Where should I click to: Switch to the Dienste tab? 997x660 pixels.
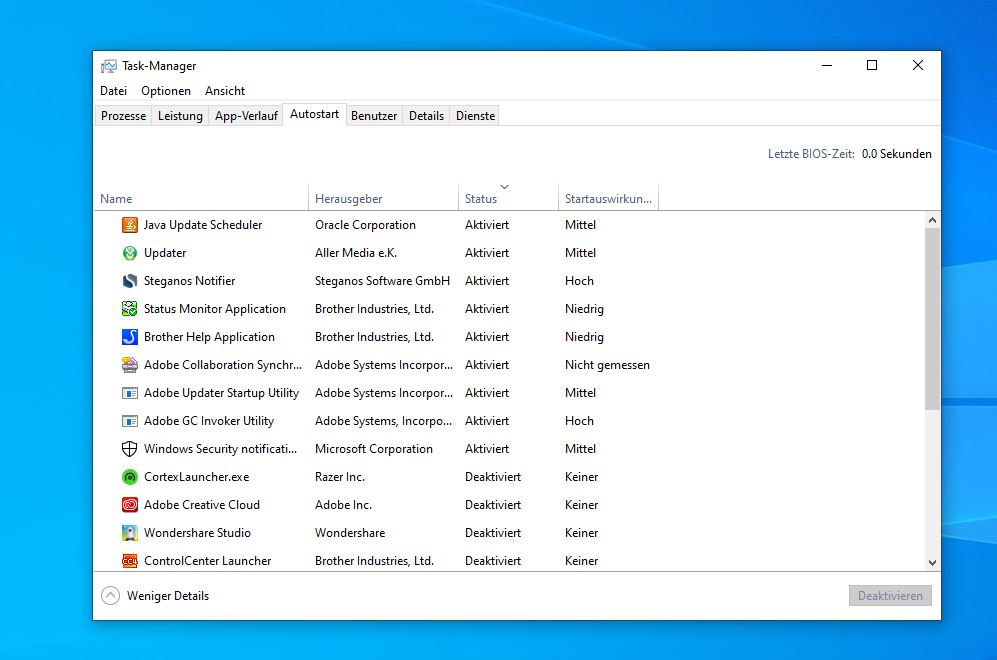[x=476, y=116]
